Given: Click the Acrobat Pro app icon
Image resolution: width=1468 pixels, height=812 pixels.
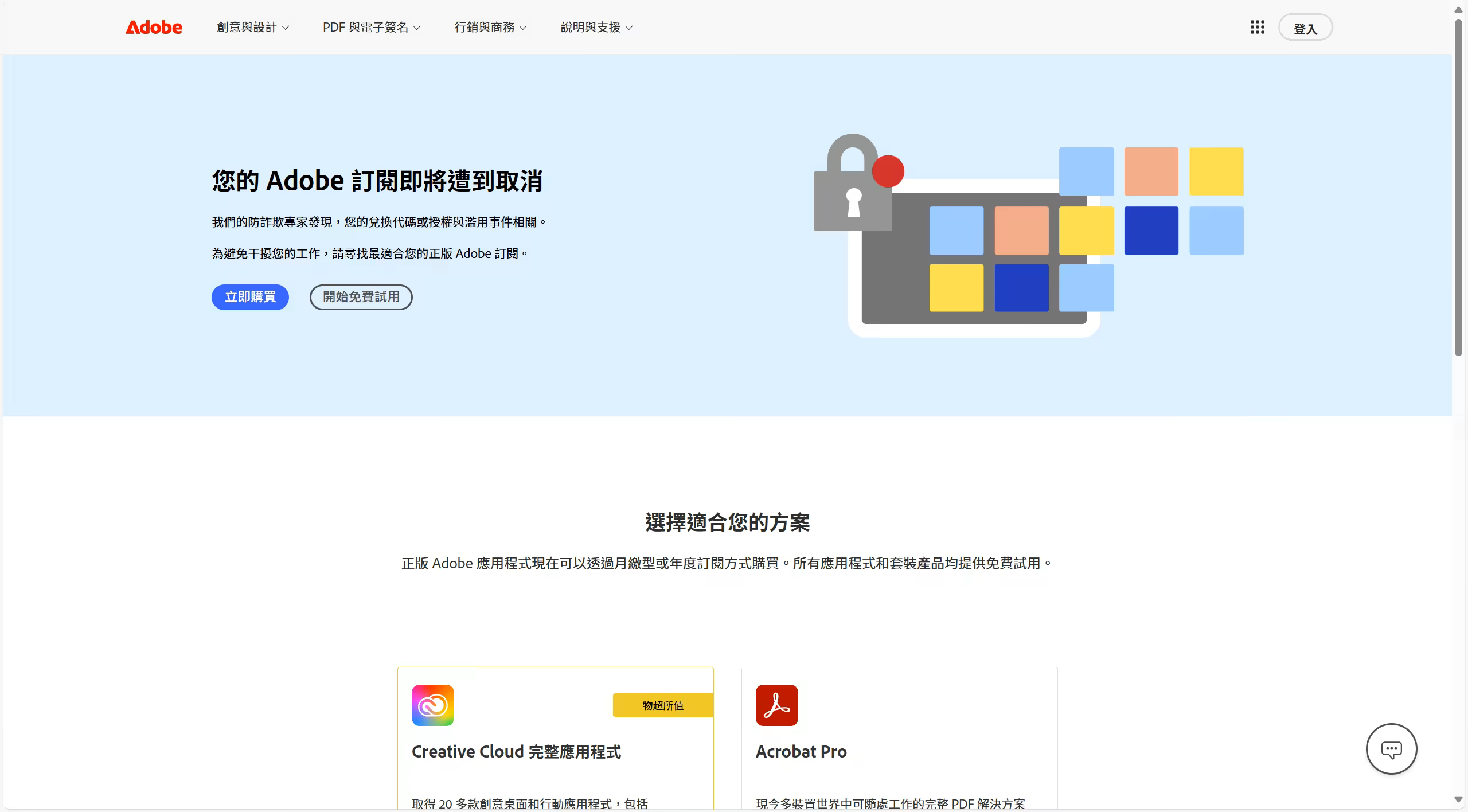Looking at the screenshot, I should [x=776, y=705].
